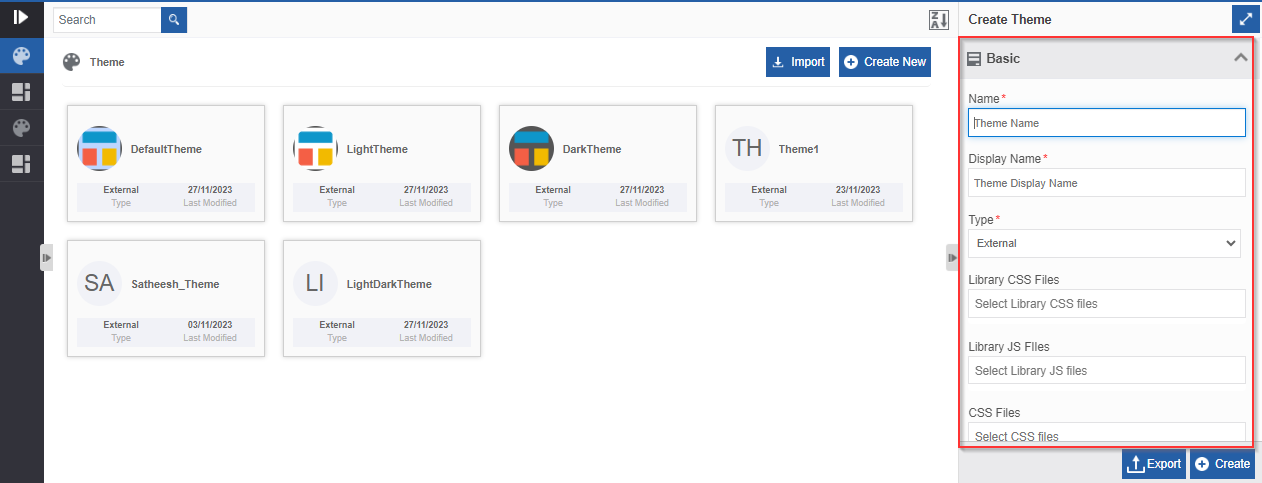Select the Theme1 card title

799,149
